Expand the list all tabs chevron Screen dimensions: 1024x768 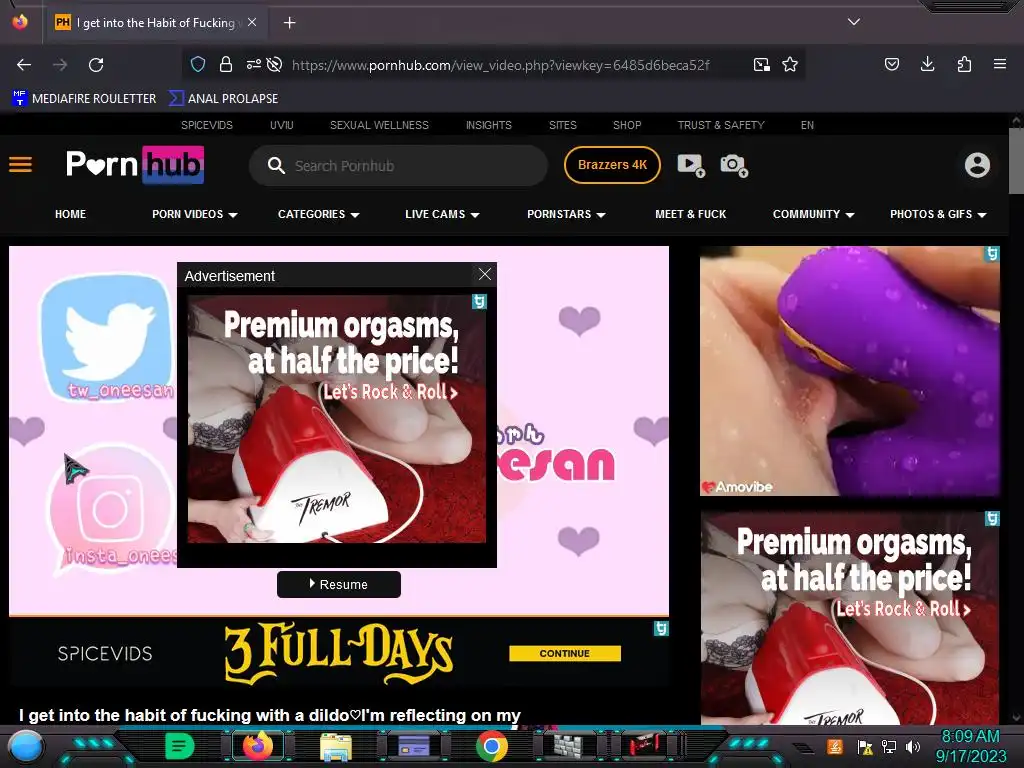click(854, 22)
